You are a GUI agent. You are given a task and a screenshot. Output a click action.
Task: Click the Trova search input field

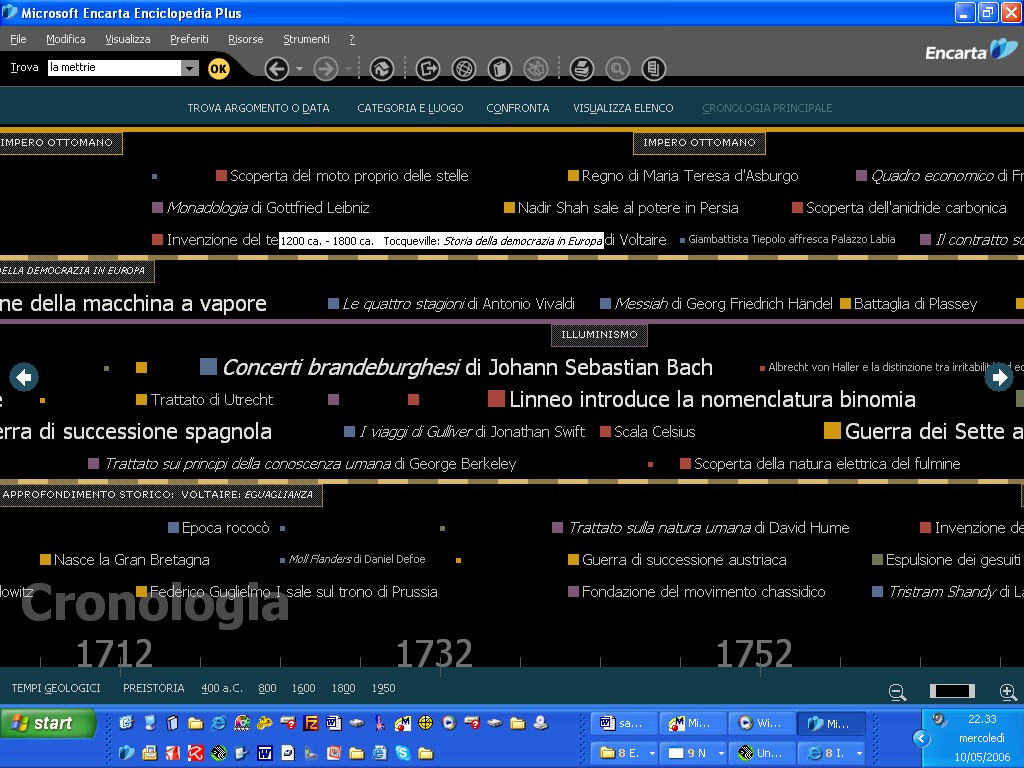click(x=114, y=68)
